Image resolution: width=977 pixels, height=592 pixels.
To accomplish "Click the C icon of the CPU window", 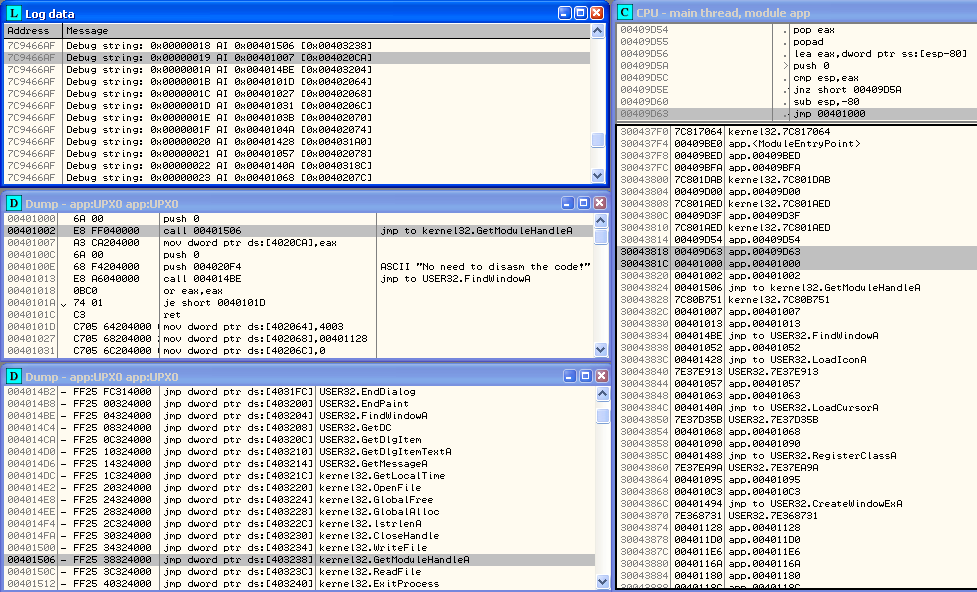I will (x=625, y=12).
